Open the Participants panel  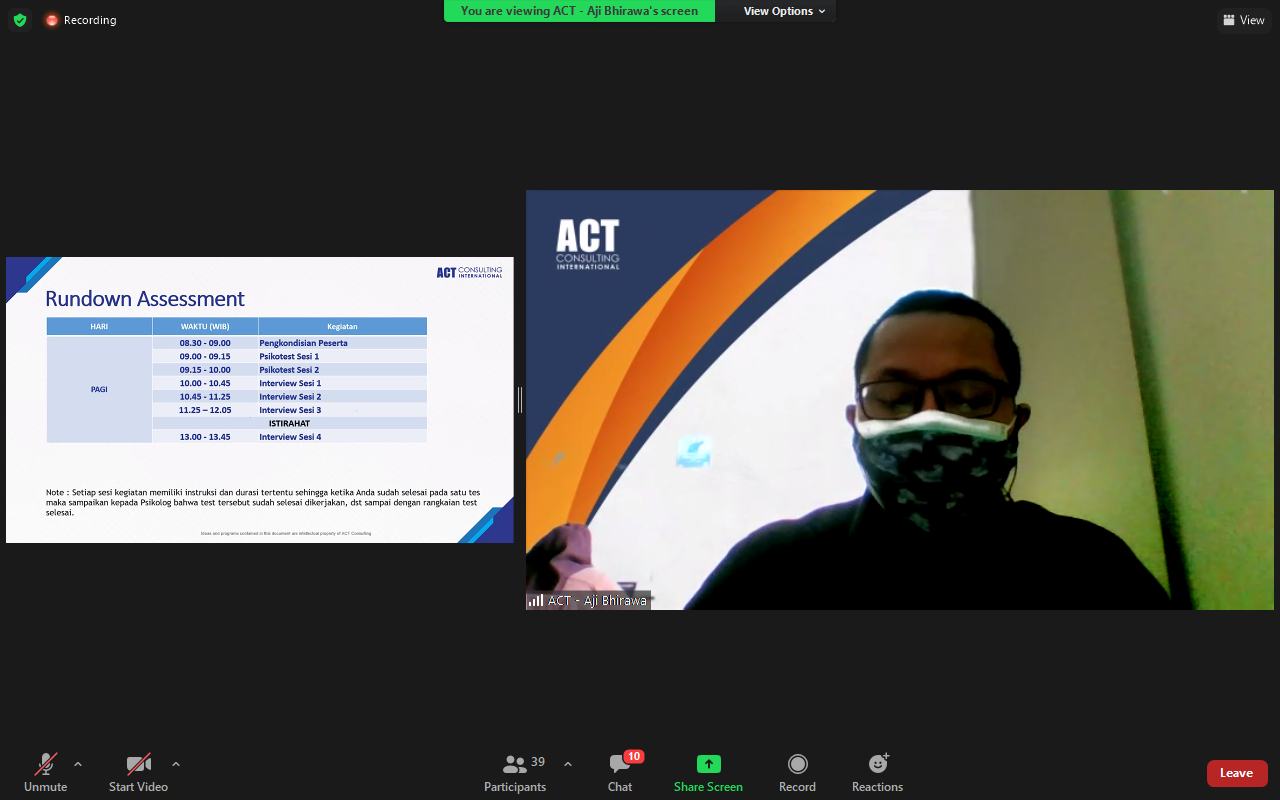(x=515, y=772)
